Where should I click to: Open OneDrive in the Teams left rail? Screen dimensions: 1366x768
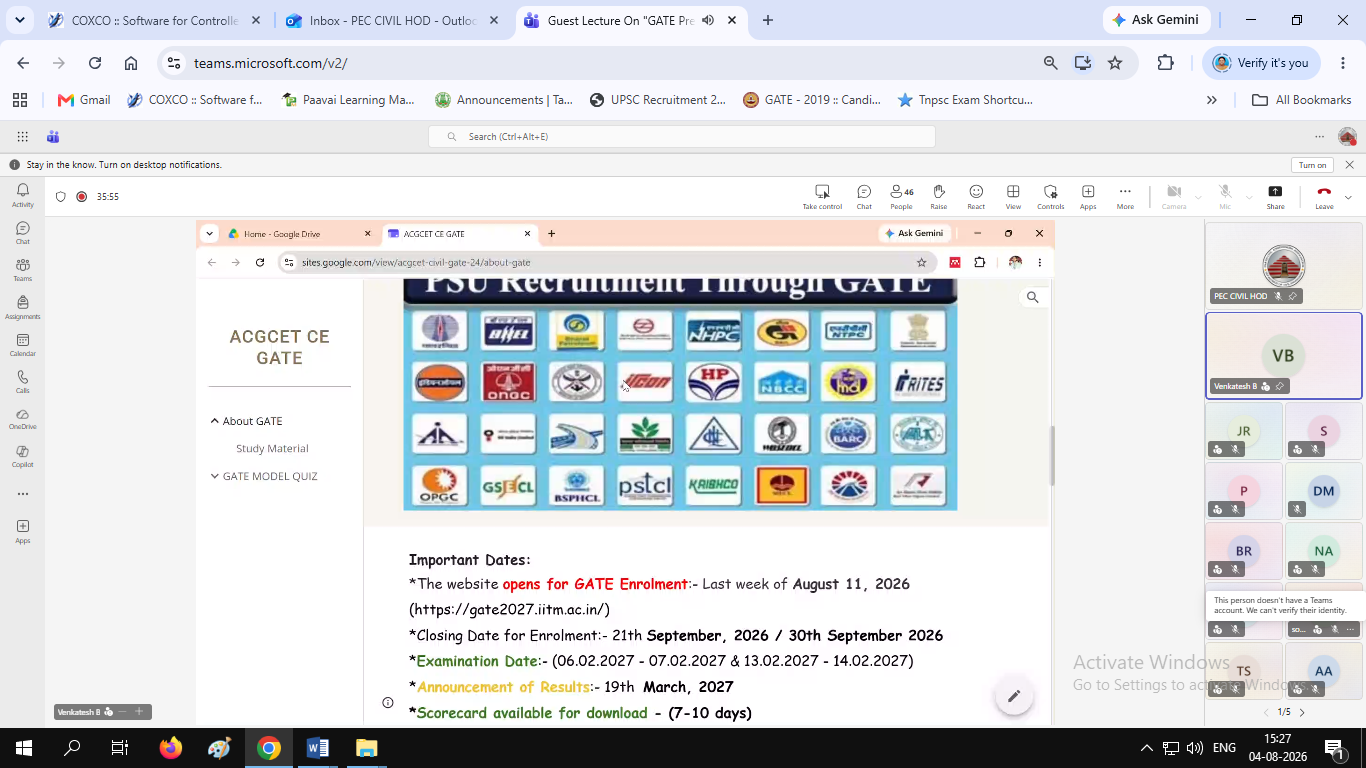pyautogui.click(x=22, y=419)
